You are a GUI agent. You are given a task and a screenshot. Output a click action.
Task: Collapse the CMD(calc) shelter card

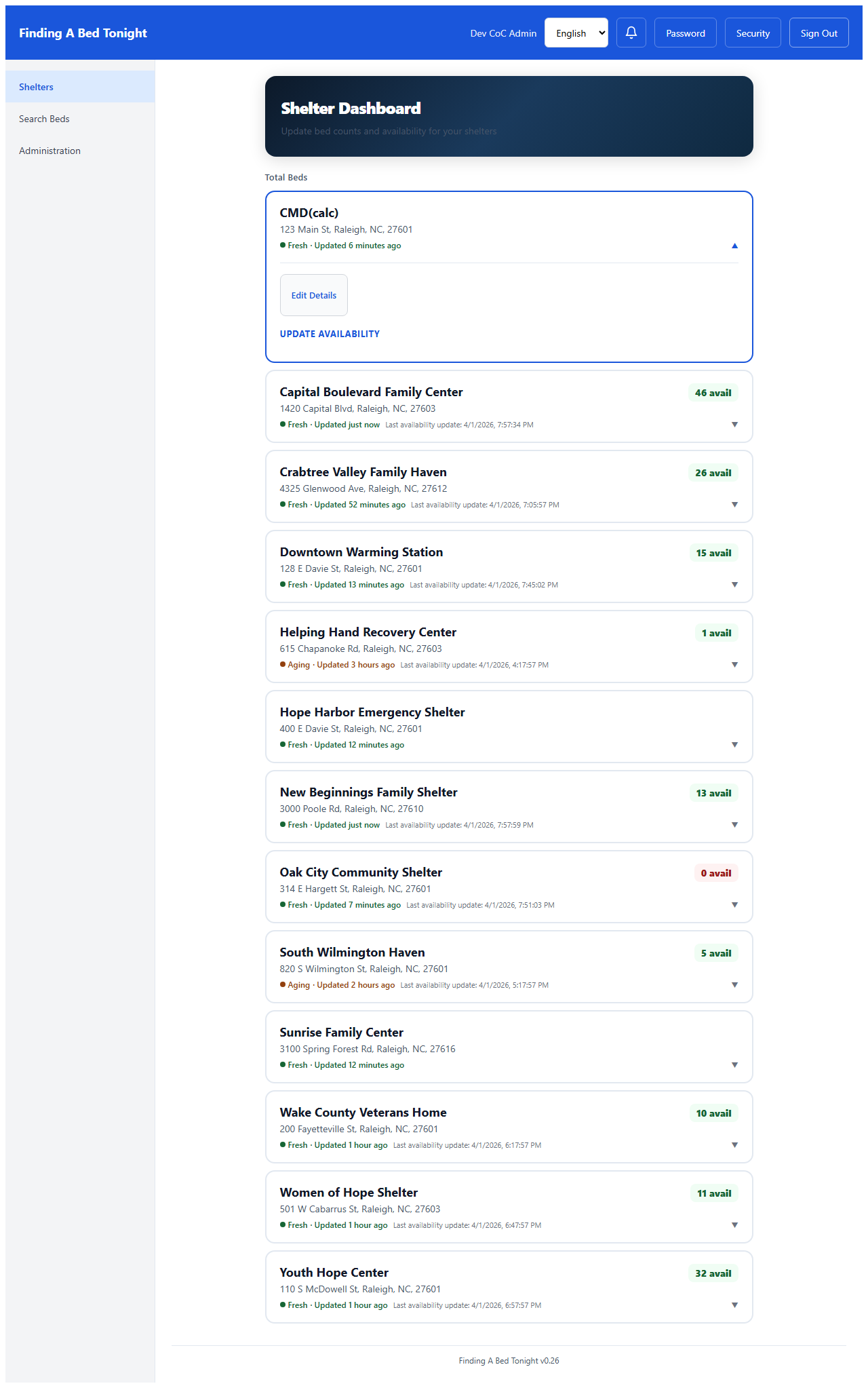click(734, 246)
